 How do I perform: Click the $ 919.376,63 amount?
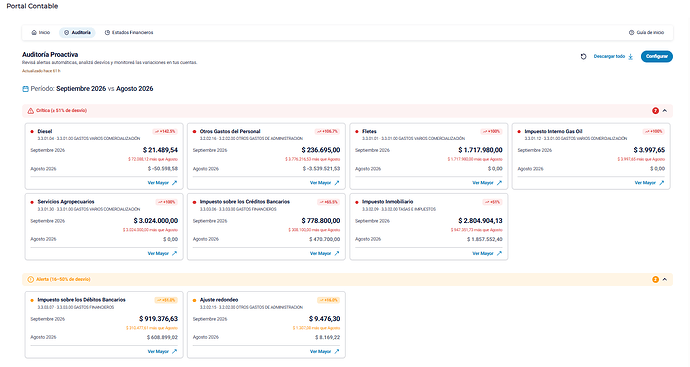[158, 319]
